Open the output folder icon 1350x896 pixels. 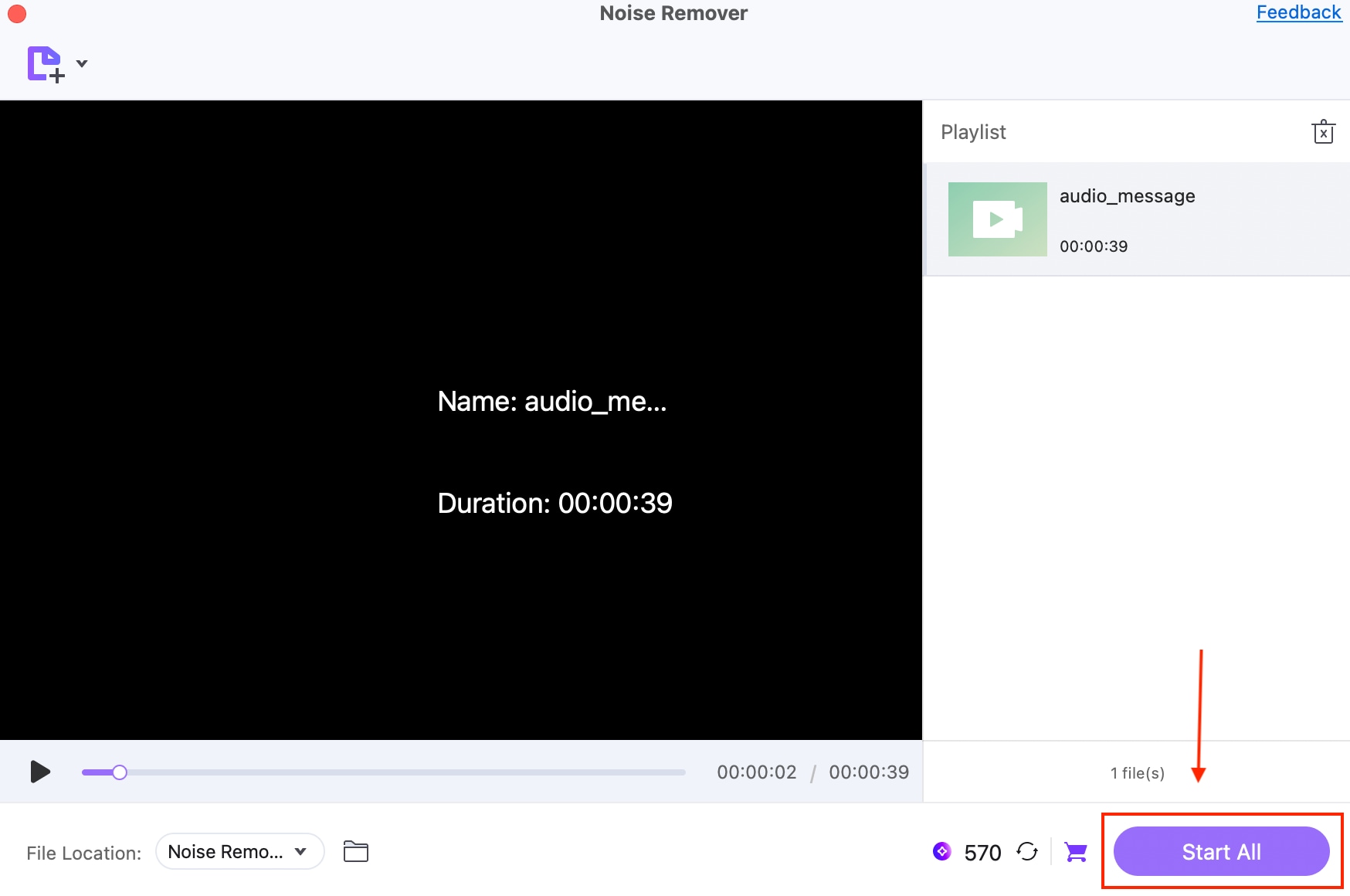(355, 851)
